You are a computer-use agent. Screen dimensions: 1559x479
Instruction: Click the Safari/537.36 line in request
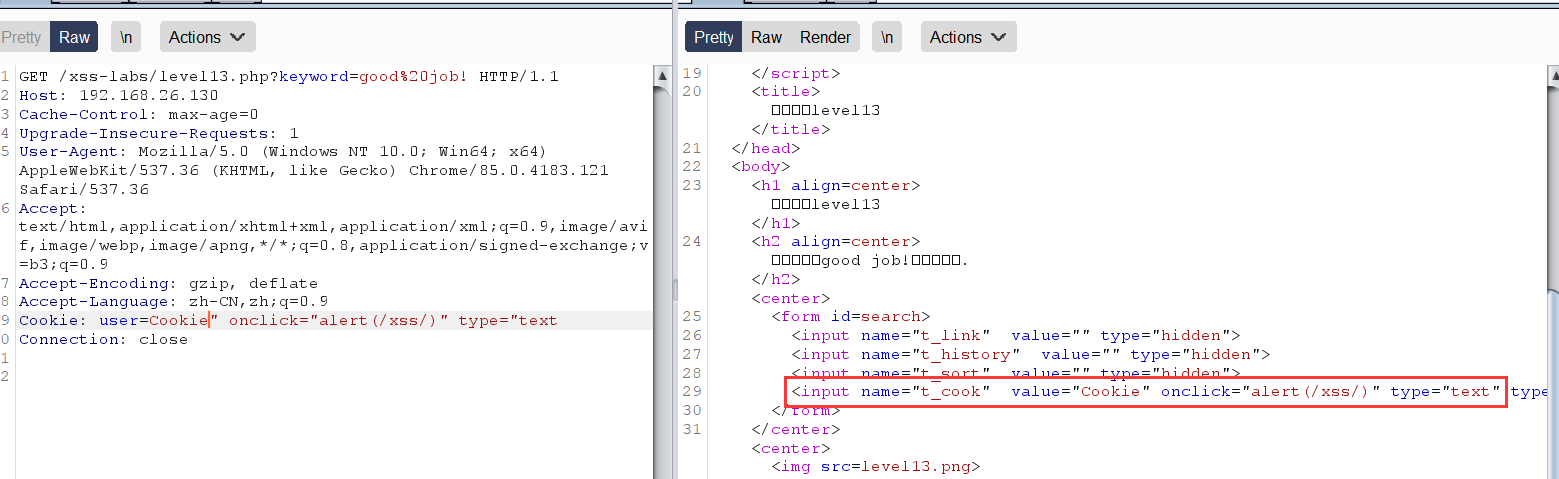(x=83, y=189)
